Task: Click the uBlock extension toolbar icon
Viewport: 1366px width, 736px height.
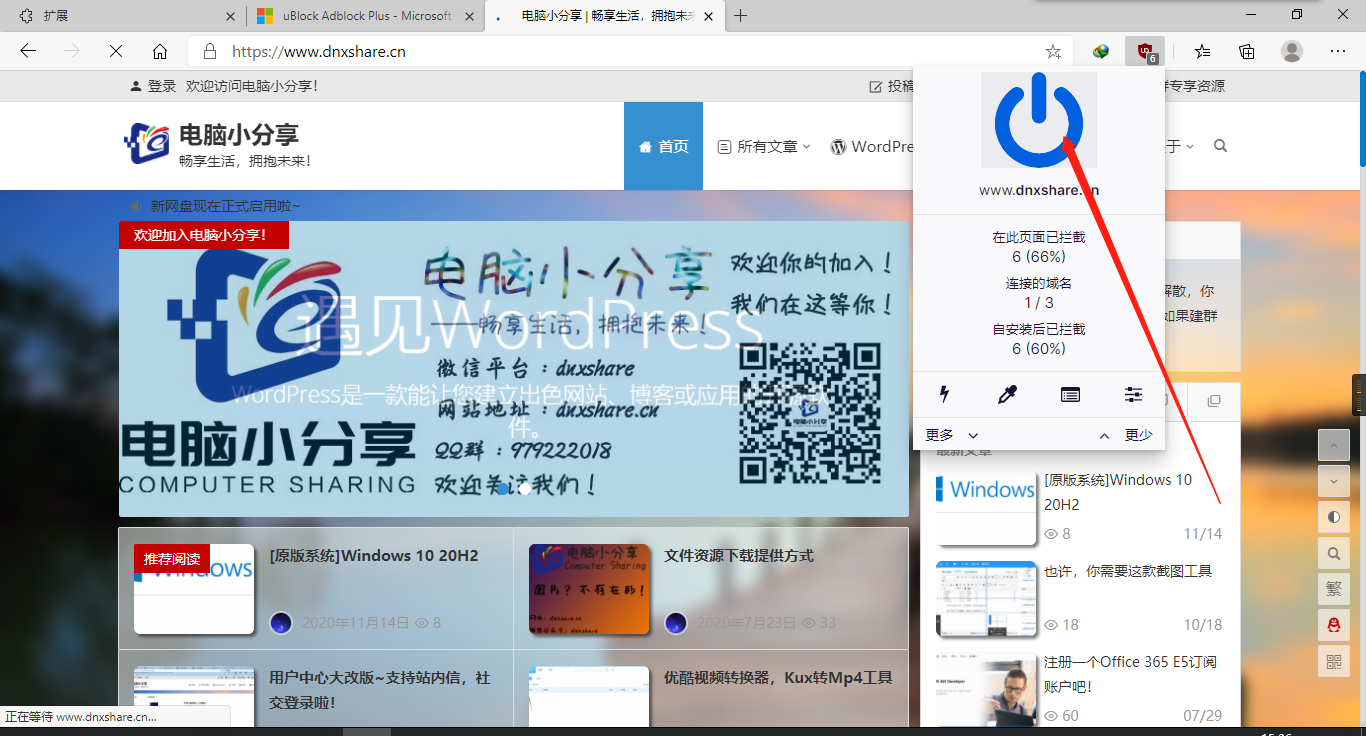Action: pyautogui.click(x=1145, y=51)
